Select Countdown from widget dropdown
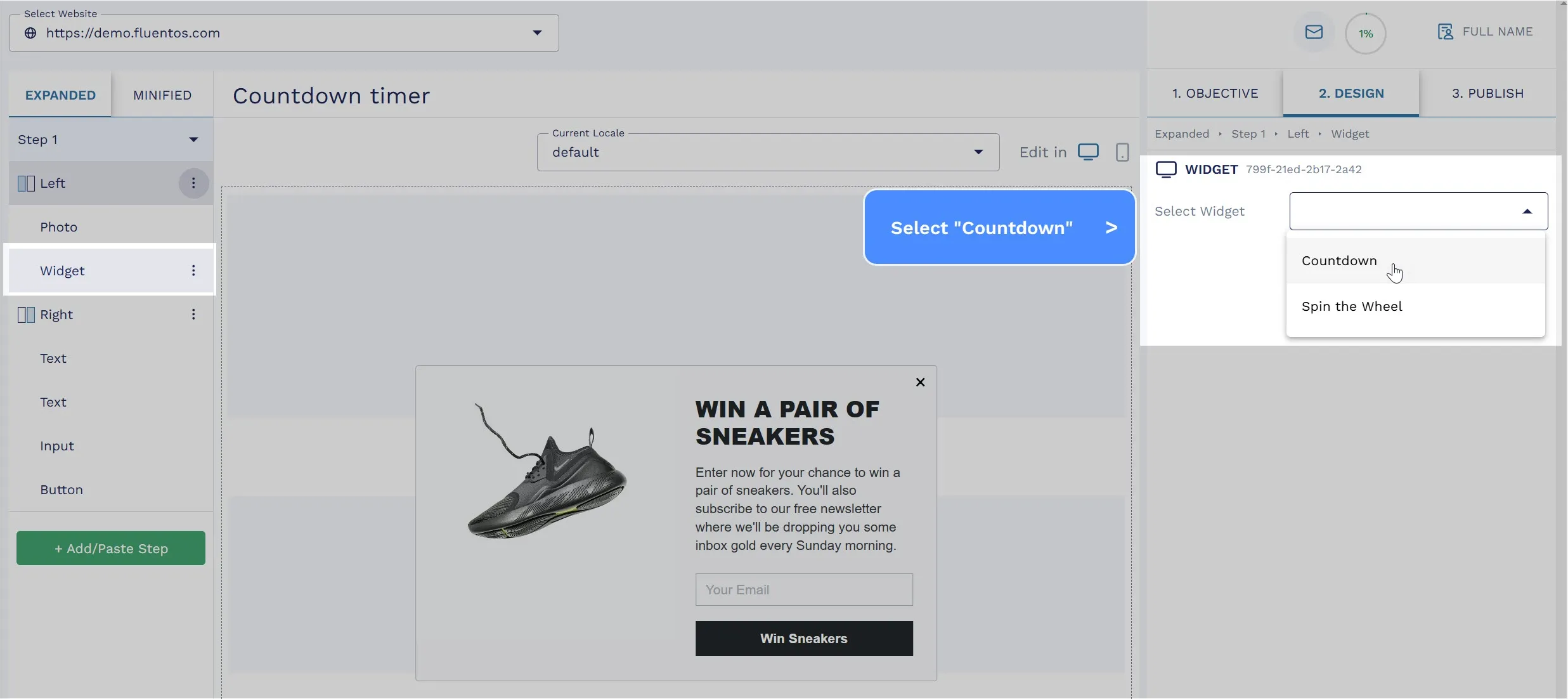Screen dimensions: 1568x699 (x=1339, y=259)
